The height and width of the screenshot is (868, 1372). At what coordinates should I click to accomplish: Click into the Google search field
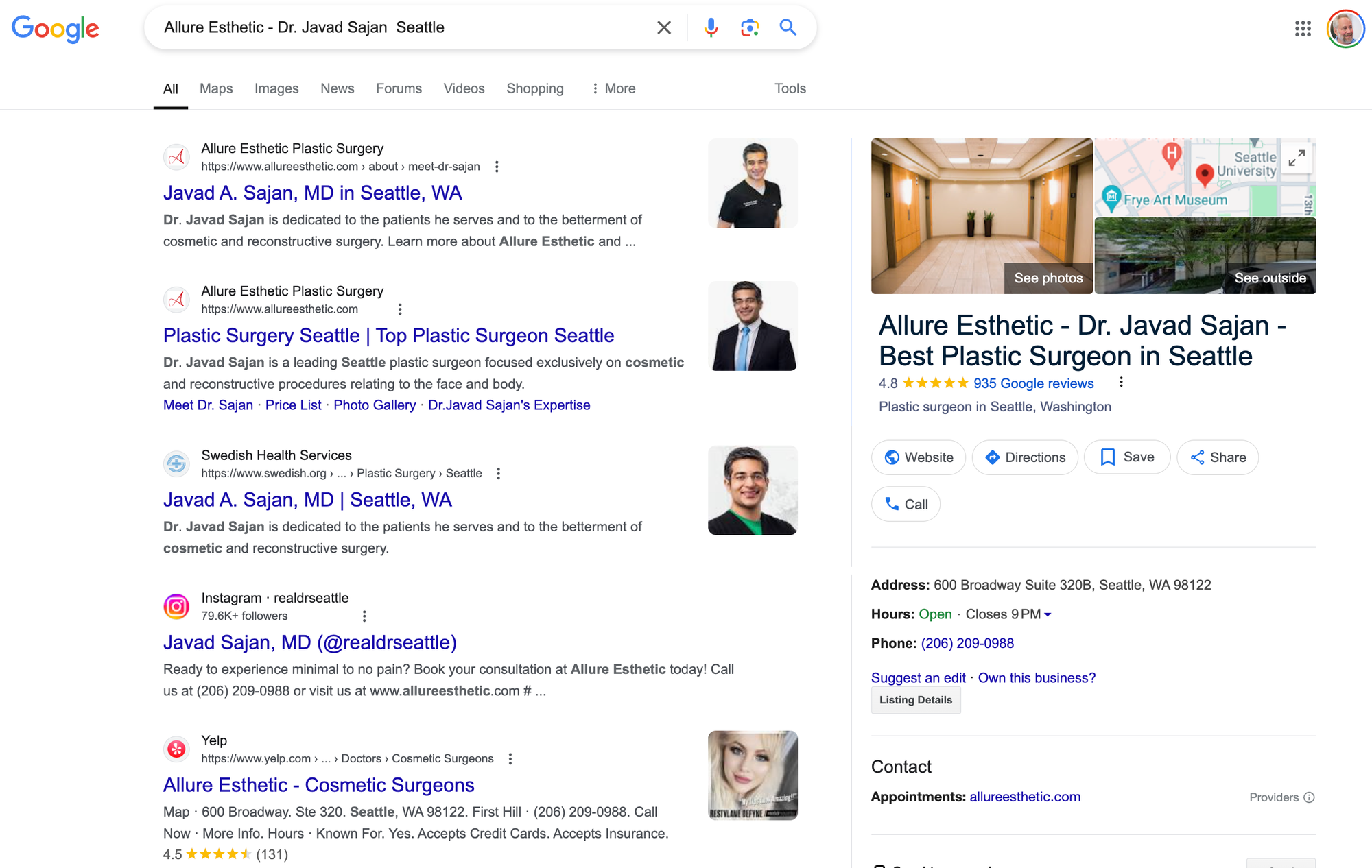[x=398, y=27]
